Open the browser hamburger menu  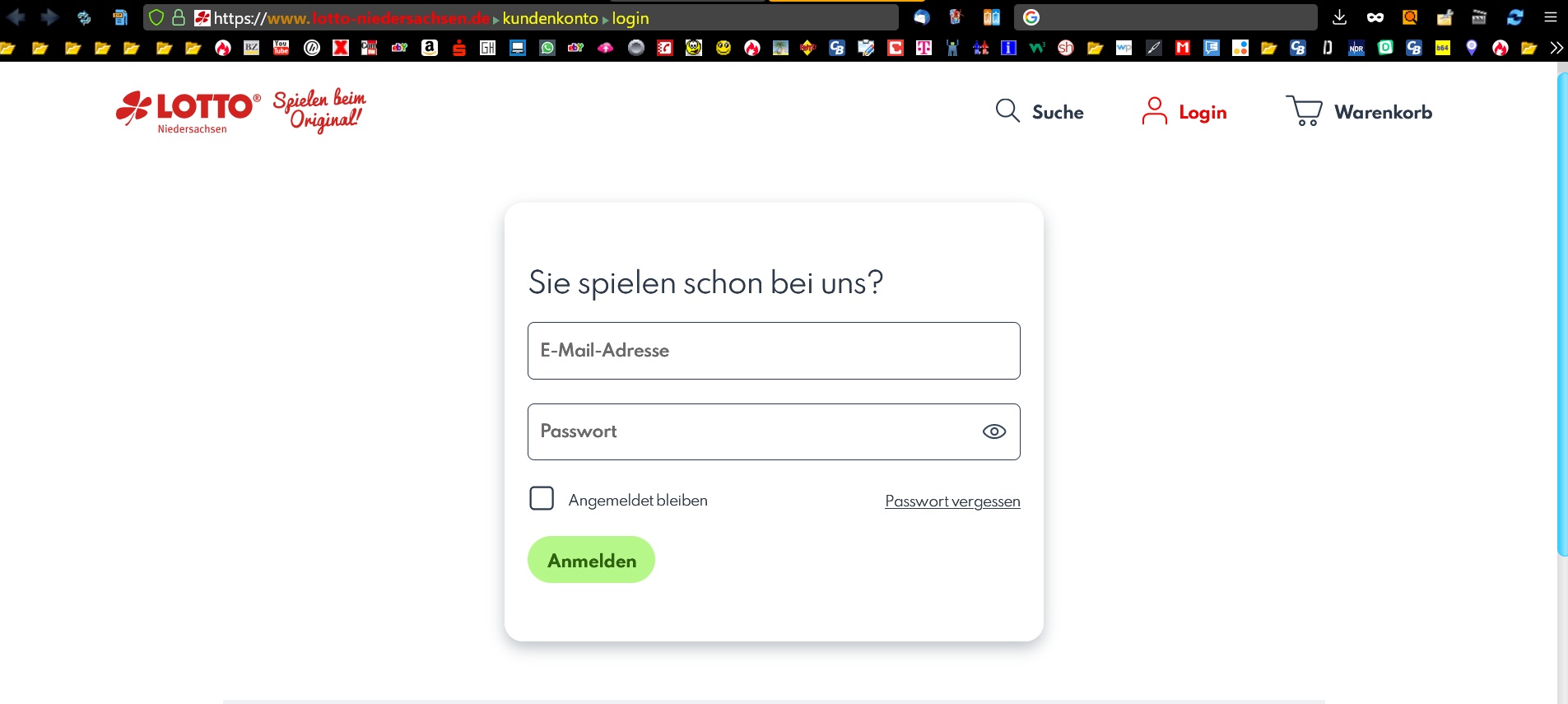1551,16
